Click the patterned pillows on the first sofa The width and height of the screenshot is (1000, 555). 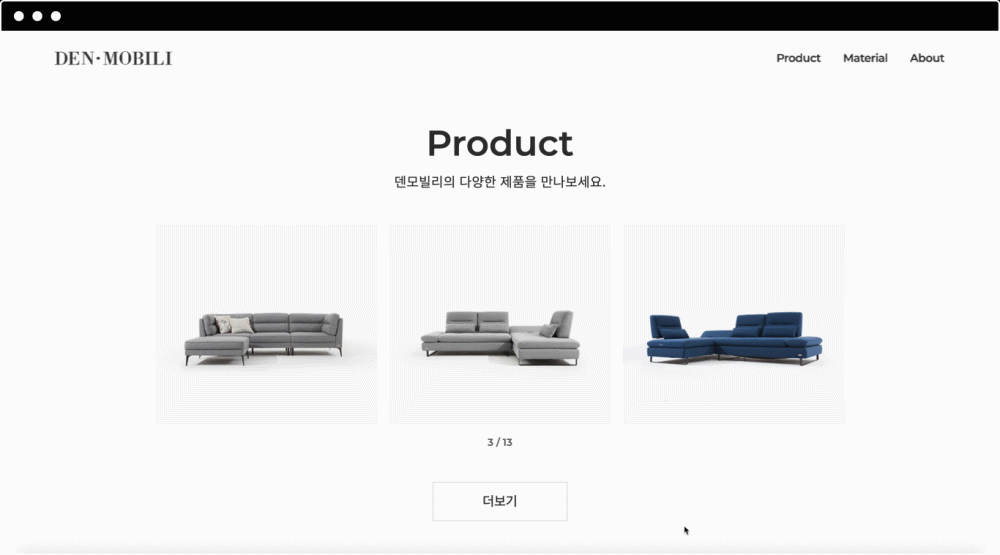pos(233,325)
